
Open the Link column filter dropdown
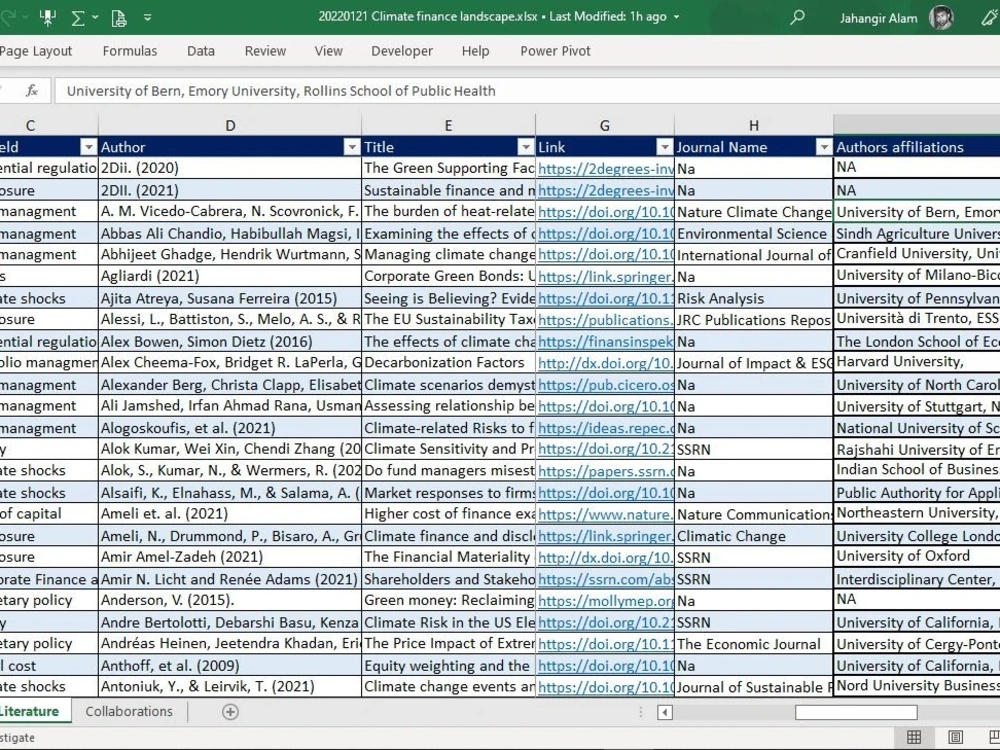click(665, 147)
